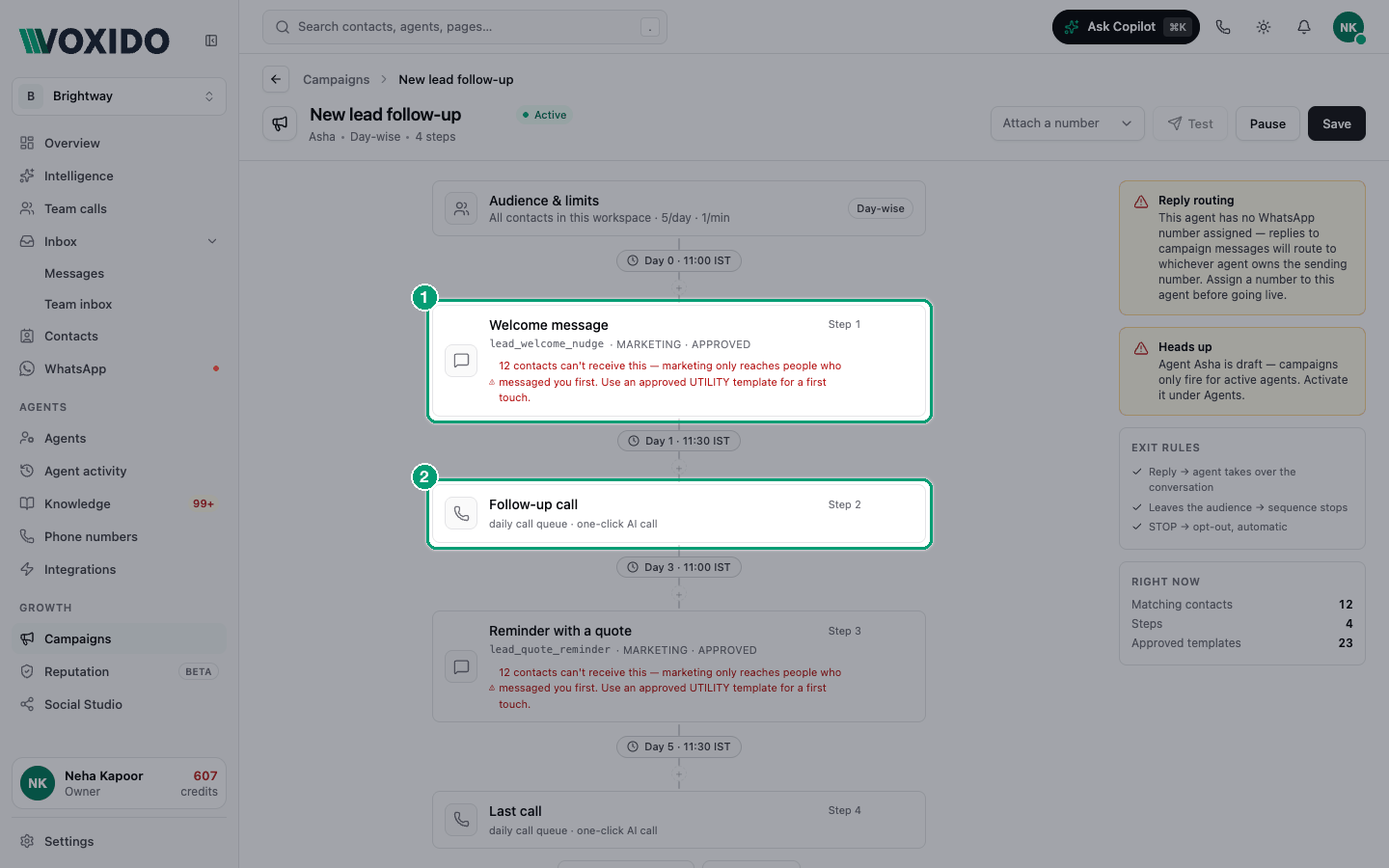Open Integrations in the sidebar
Image resolution: width=1389 pixels, height=868 pixels.
coord(119,569)
